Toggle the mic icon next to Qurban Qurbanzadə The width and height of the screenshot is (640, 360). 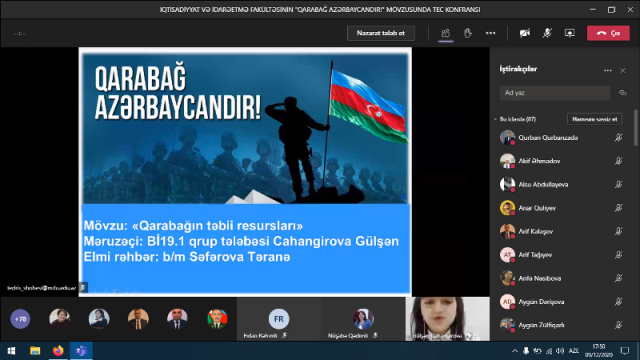click(618, 138)
